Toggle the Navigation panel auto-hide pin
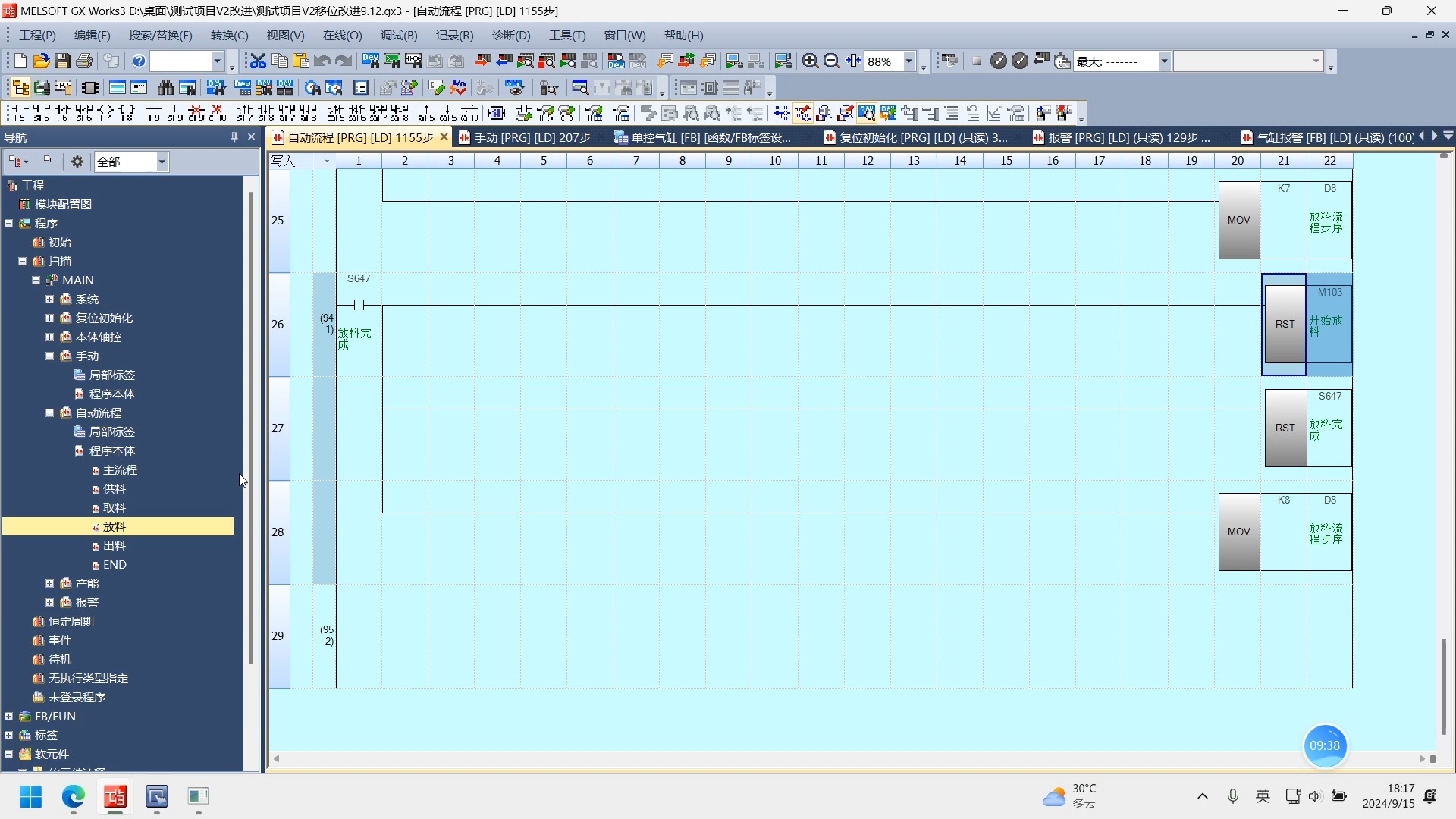1456x819 pixels. click(234, 137)
